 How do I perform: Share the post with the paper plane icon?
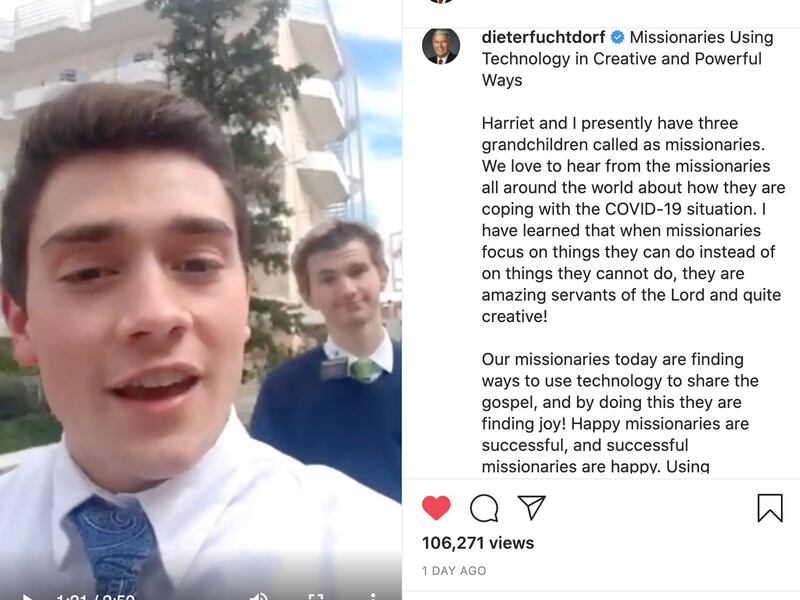[532, 507]
